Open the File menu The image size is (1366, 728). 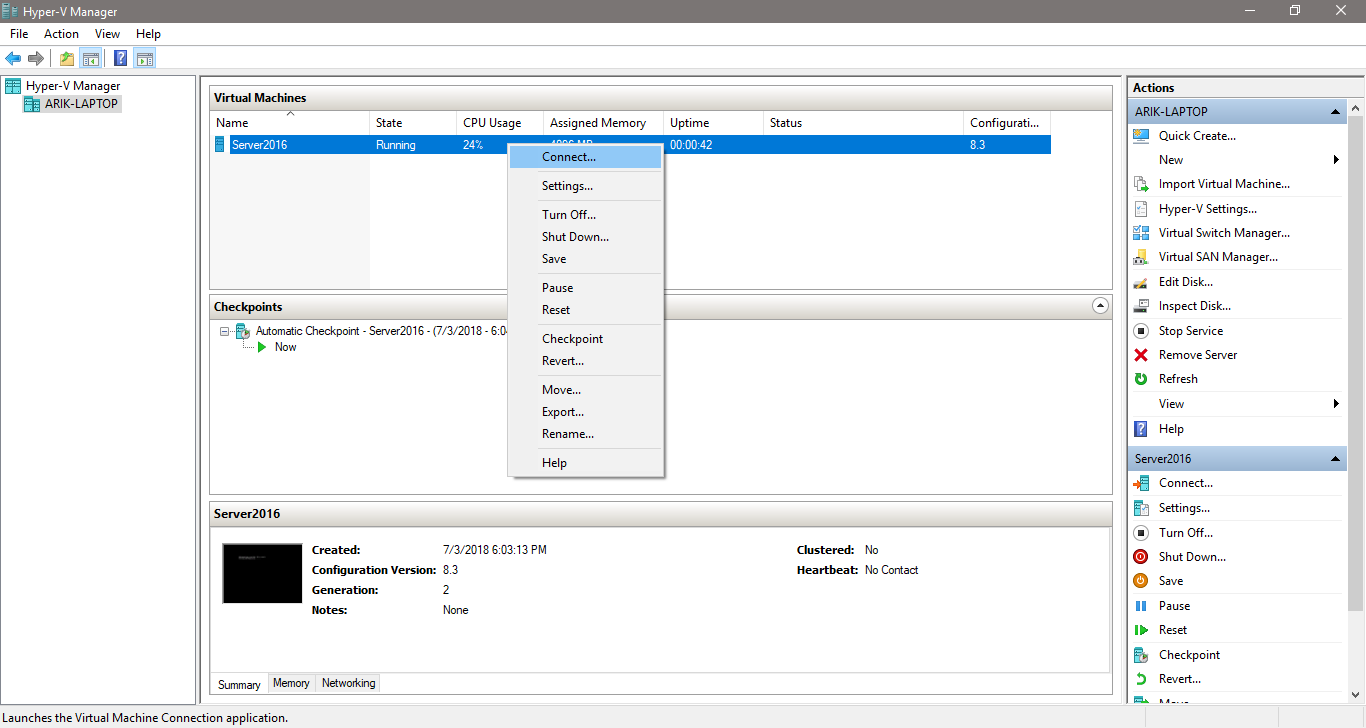point(19,34)
